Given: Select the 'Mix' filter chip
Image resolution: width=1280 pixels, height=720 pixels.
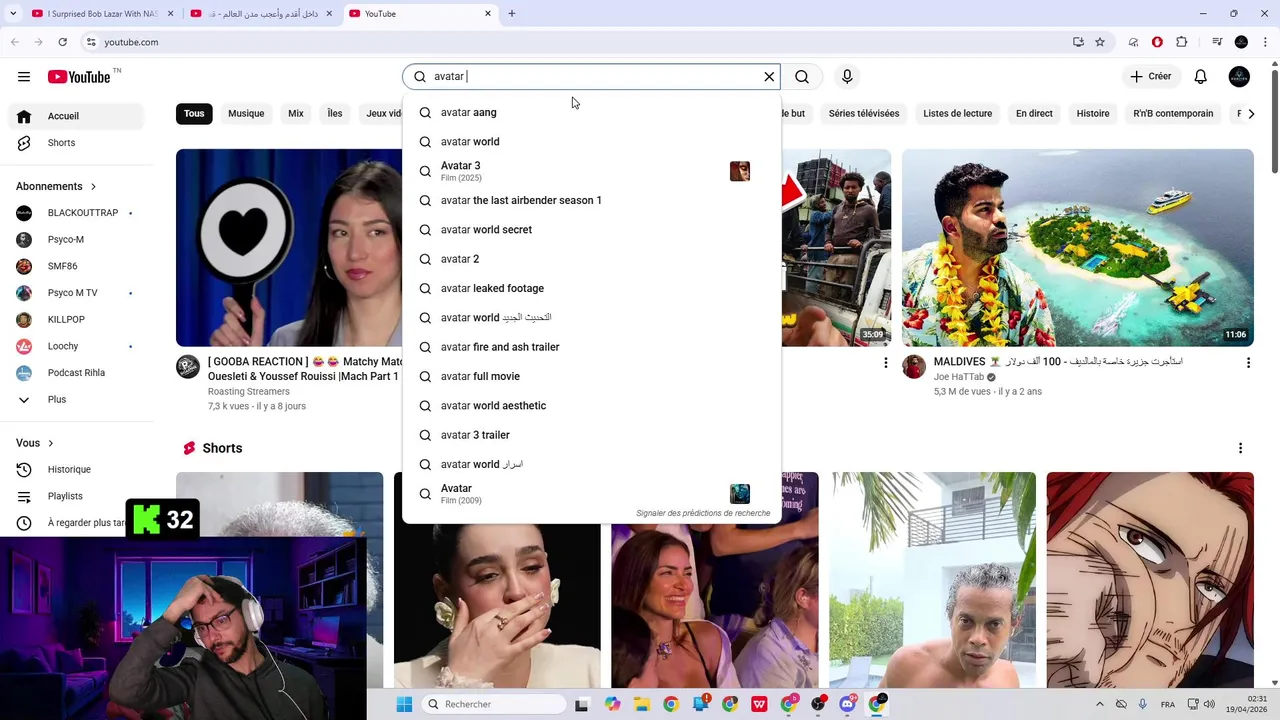Looking at the screenshot, I should 296,113.
